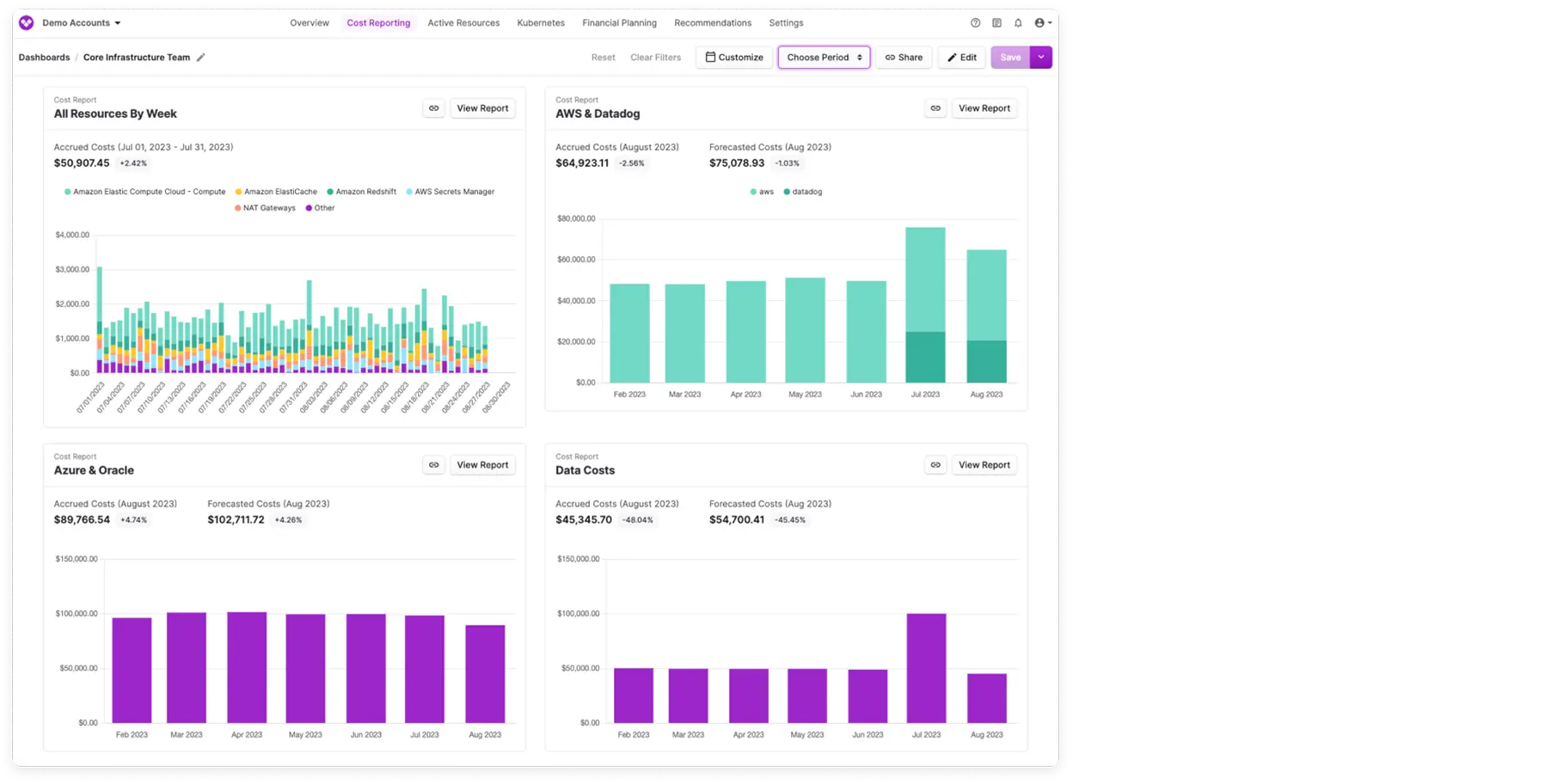Go to the Financial Planning tab
The width and height of the screenshot is (1558, 784).
pyautogui.click(x=619, y=23)
